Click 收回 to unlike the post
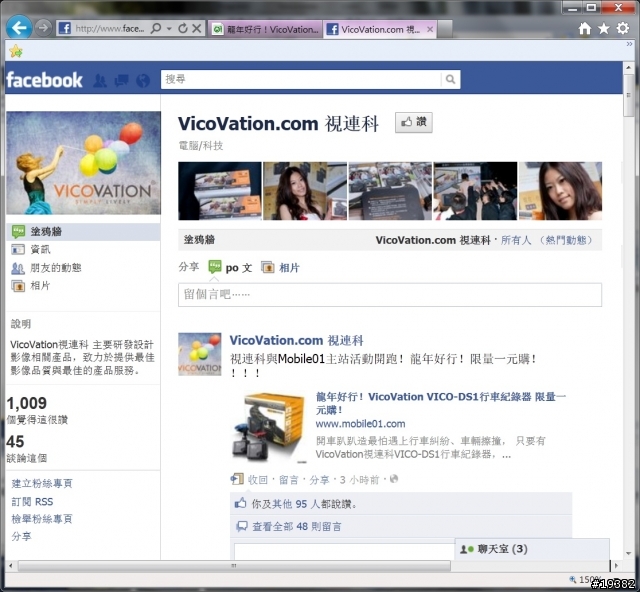 pos(258,480)
